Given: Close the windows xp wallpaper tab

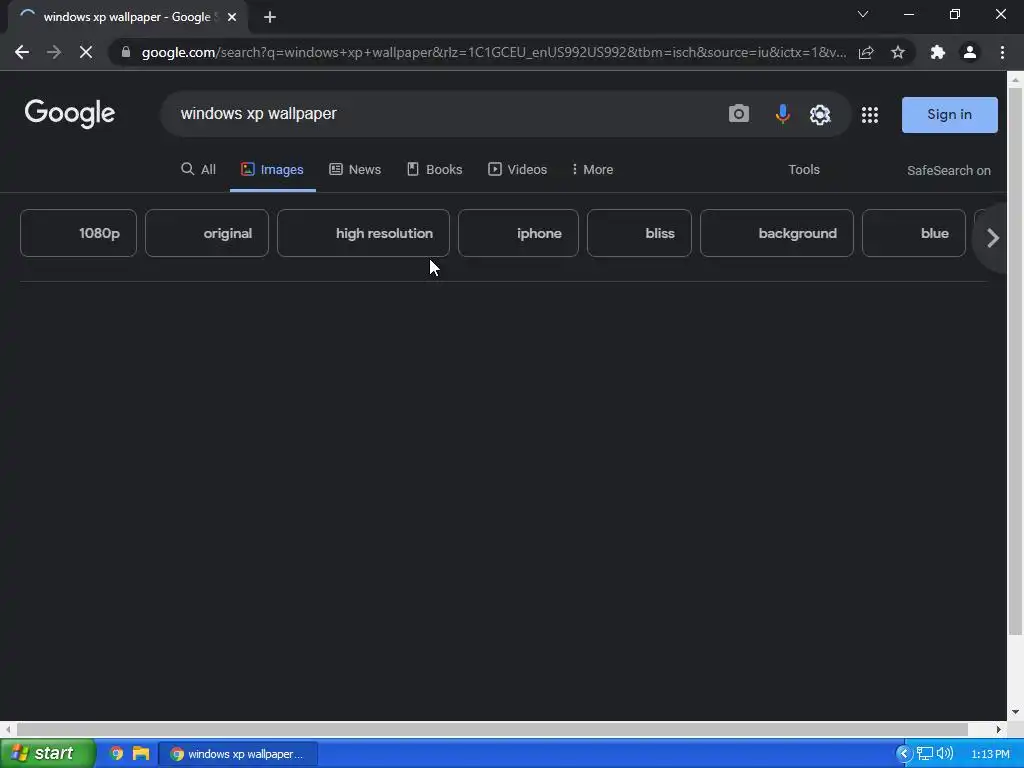Looking at the screenshot, I should [232, 17].
